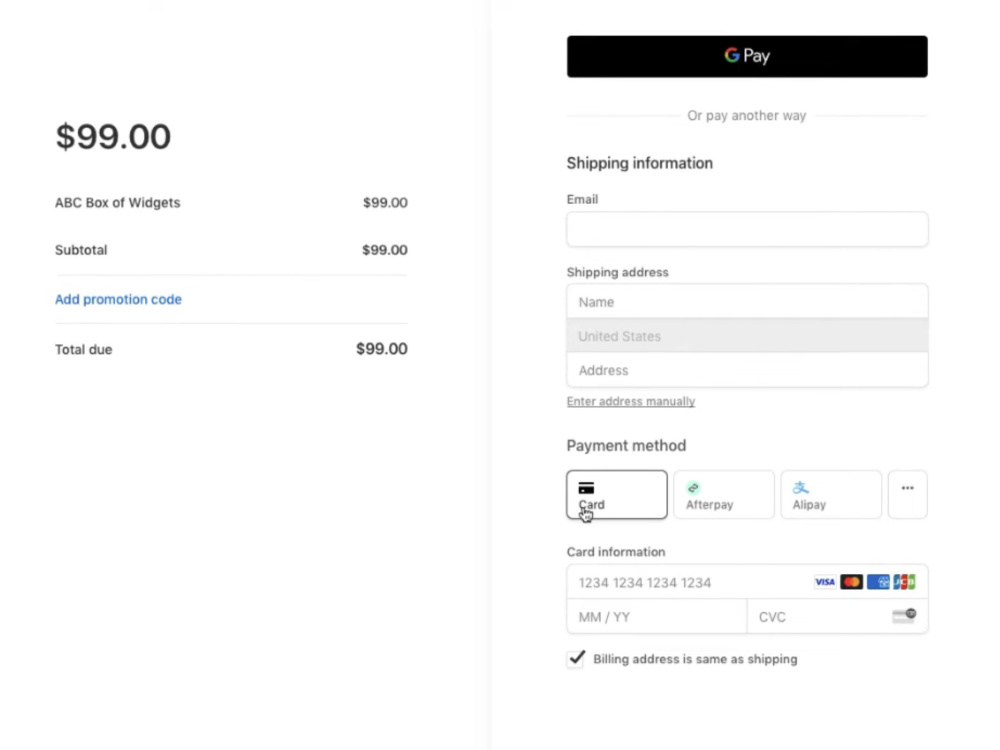Click the American Express brand icon
1000x750 pixels.
tap(878, 582)
